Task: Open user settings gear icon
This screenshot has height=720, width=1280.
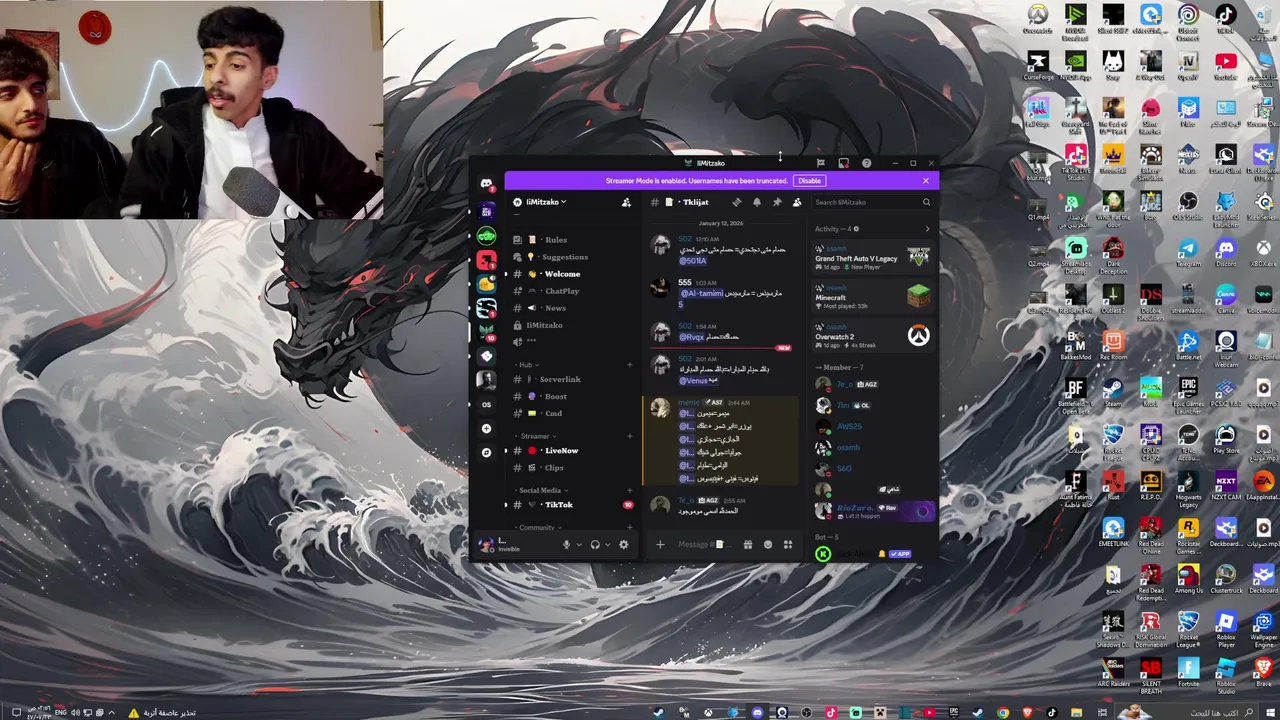Action: click(624, 544)
